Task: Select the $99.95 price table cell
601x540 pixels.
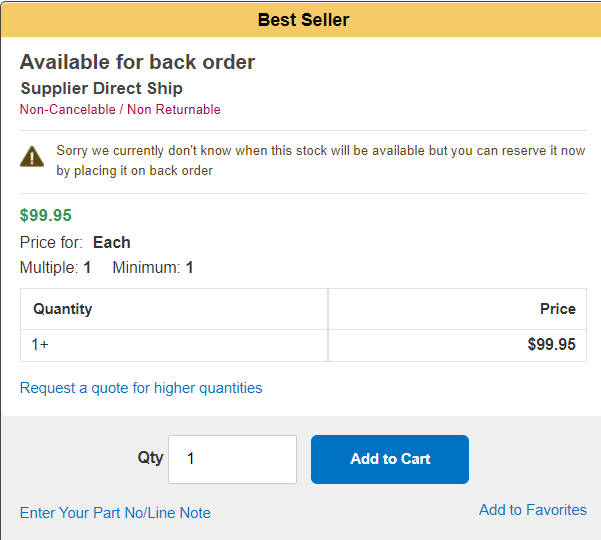Action: [551, 345]
